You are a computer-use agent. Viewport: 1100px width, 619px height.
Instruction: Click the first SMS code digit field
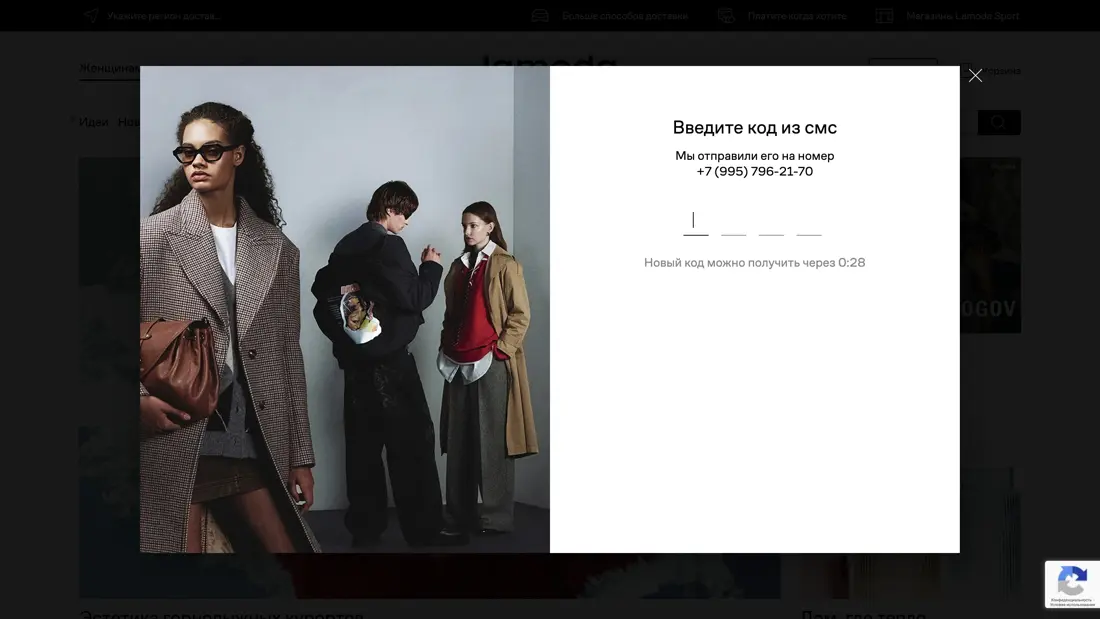pyautogui.click(x=696, y=222)
